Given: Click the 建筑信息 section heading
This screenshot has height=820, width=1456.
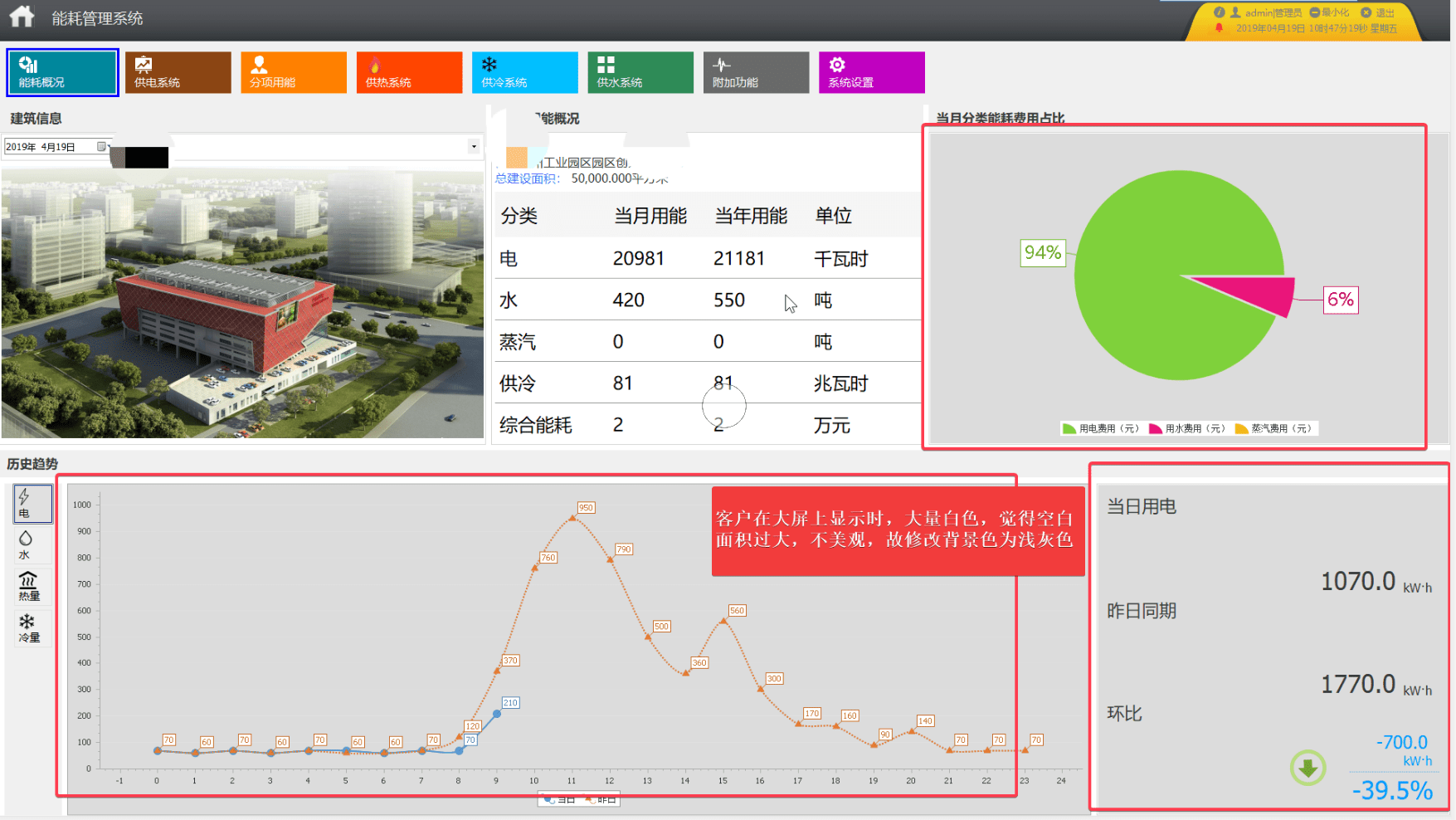Looking at the screenshot, I should click(36, 119).
